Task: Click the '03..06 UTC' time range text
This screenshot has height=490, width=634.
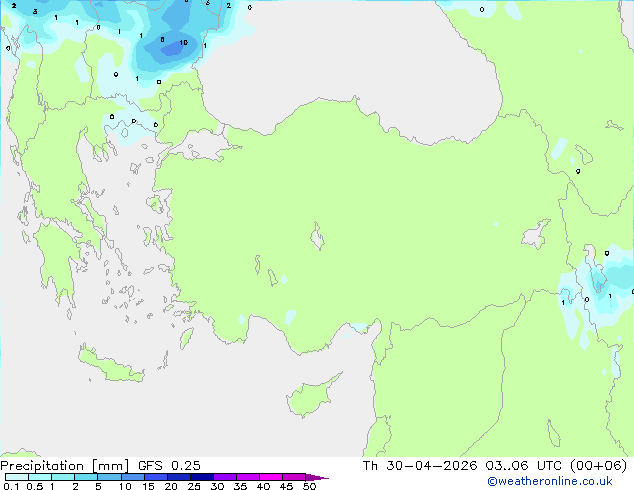Action: 524,466
